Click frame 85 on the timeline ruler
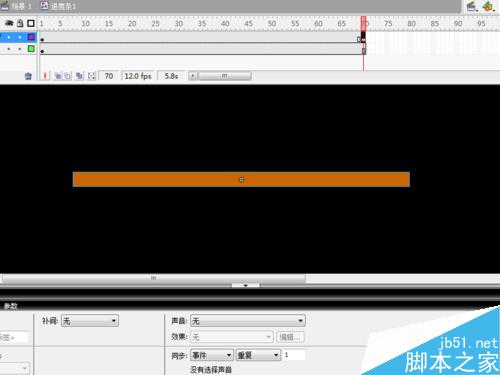Screen dimensions: 500x375 (x=435, y=24)
